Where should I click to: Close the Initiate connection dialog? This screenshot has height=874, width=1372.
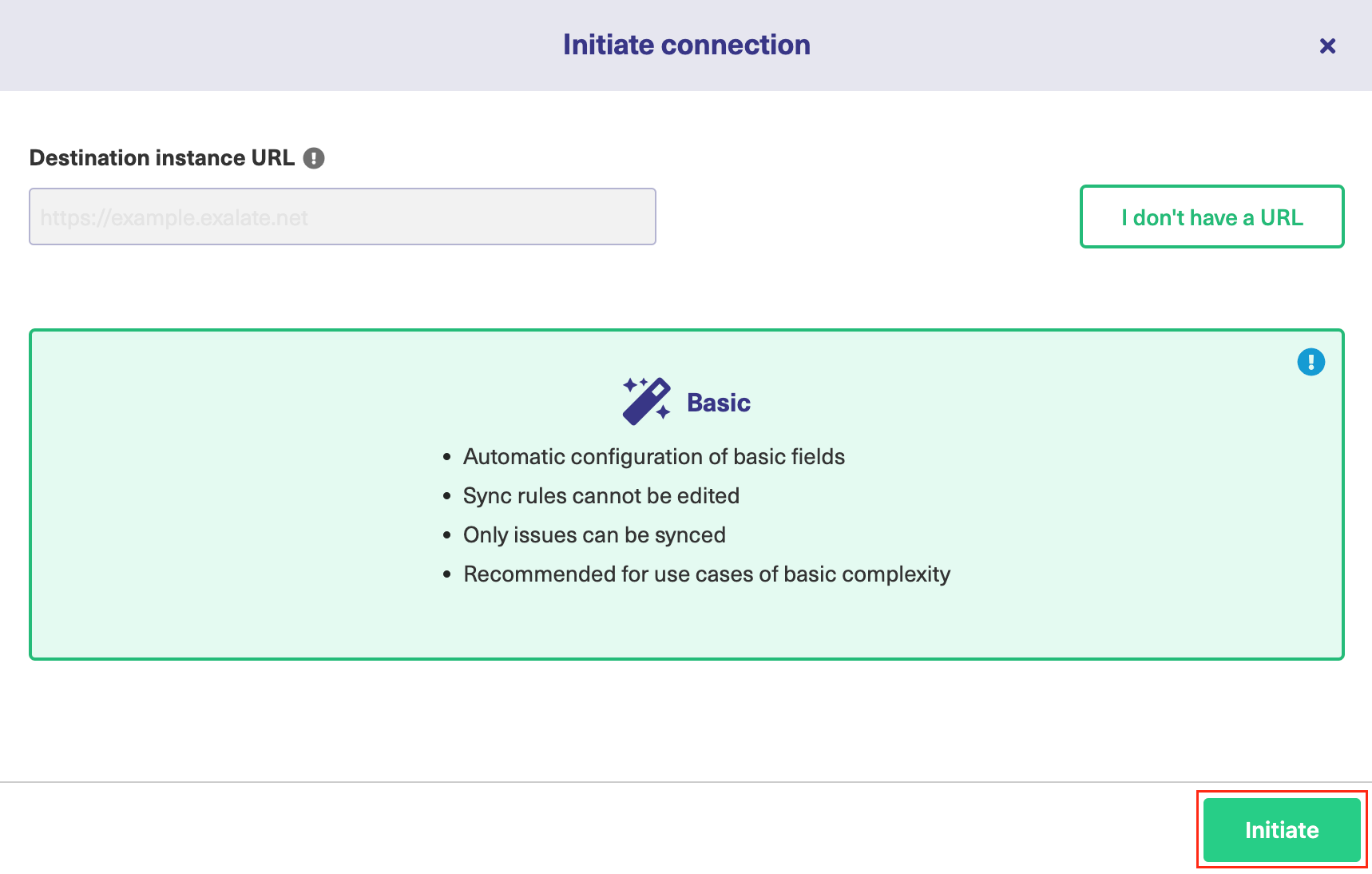pyautogui.click(x=1327, y=46)
